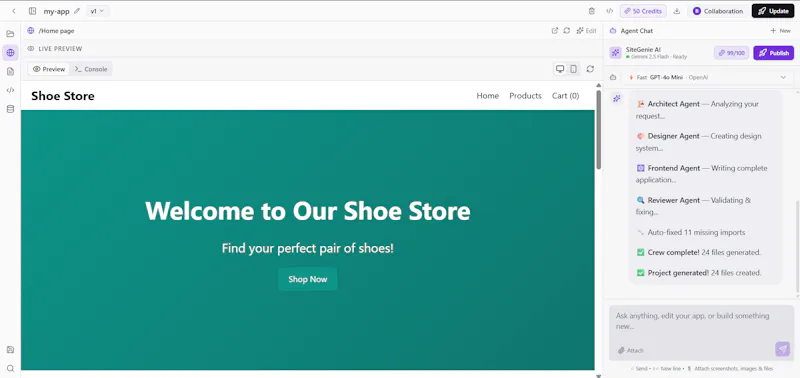The width and height of the screenshot is (800, 378).
Task: Click the Designer Agent message line
Action: tap(698, 142)
